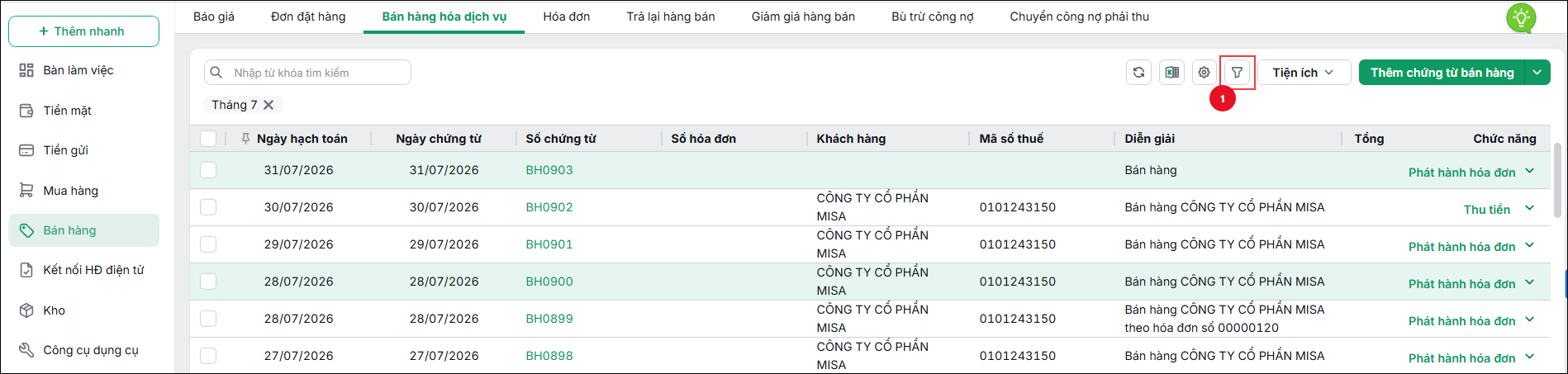This screenshot has height=374, width=1568.
Task: Open voucher link BH0902
Action: 549,207
